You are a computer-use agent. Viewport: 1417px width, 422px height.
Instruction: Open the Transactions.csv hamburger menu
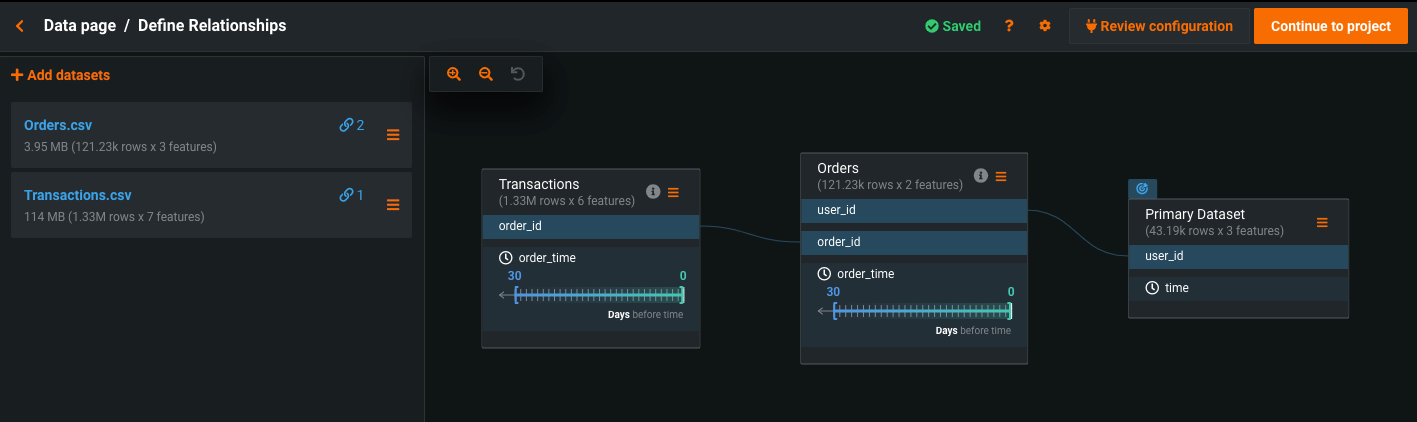(393, 205)
